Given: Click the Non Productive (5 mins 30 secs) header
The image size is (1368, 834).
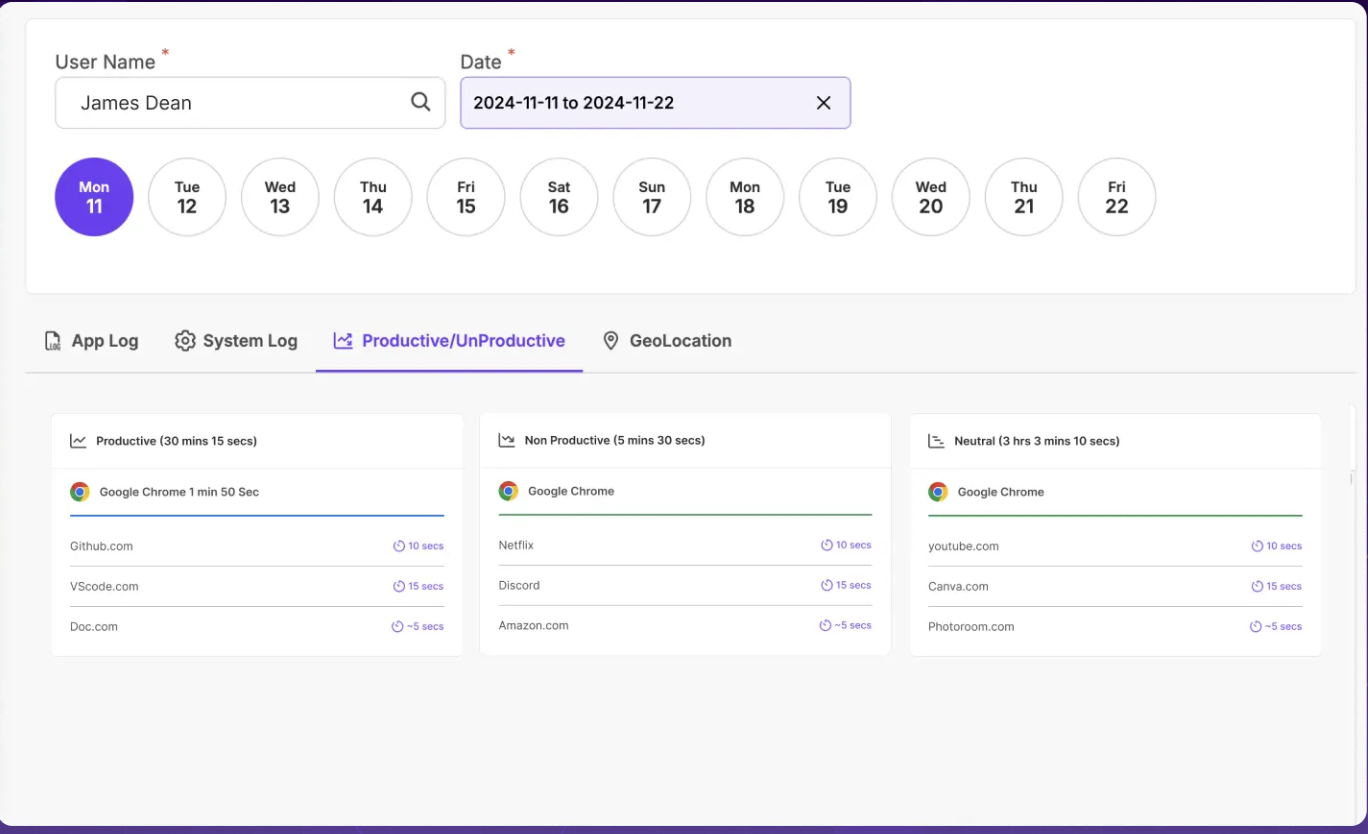Looking at the screenshot, I should click(x=615, y=440).
